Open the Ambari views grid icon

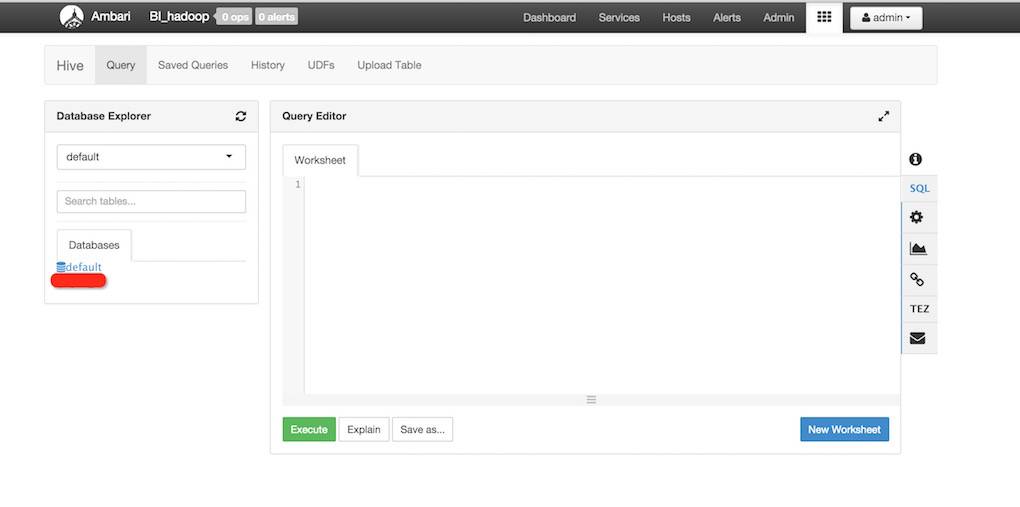point(824,17)
